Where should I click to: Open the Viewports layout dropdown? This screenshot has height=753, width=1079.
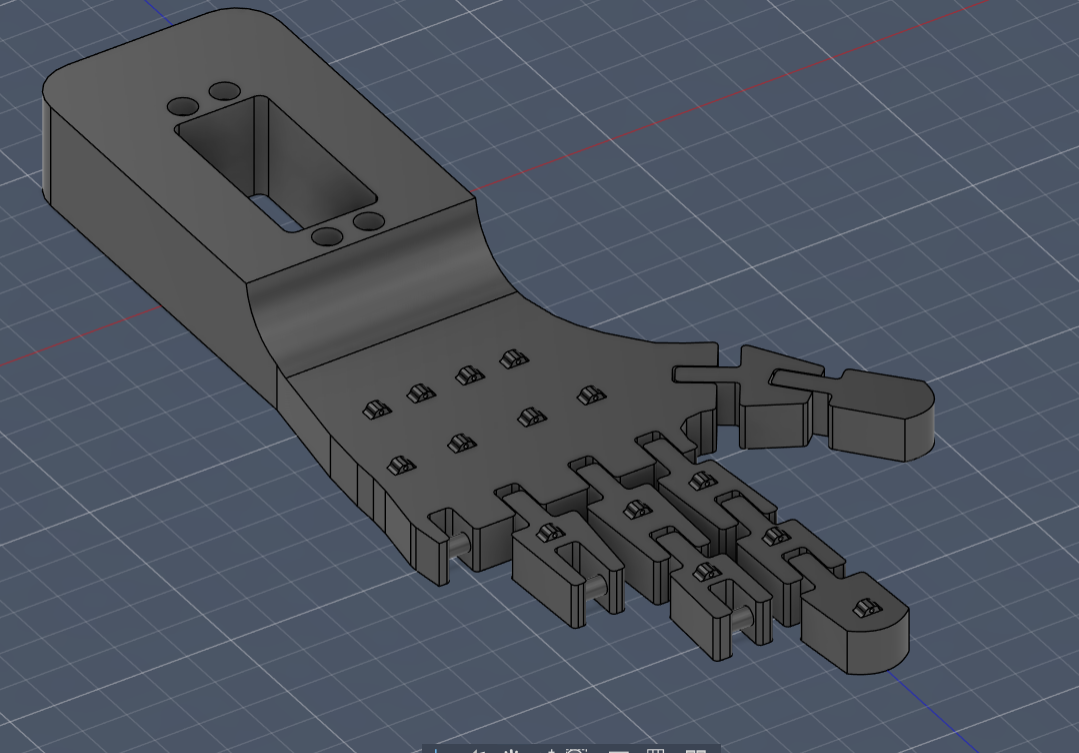(695, 750)
